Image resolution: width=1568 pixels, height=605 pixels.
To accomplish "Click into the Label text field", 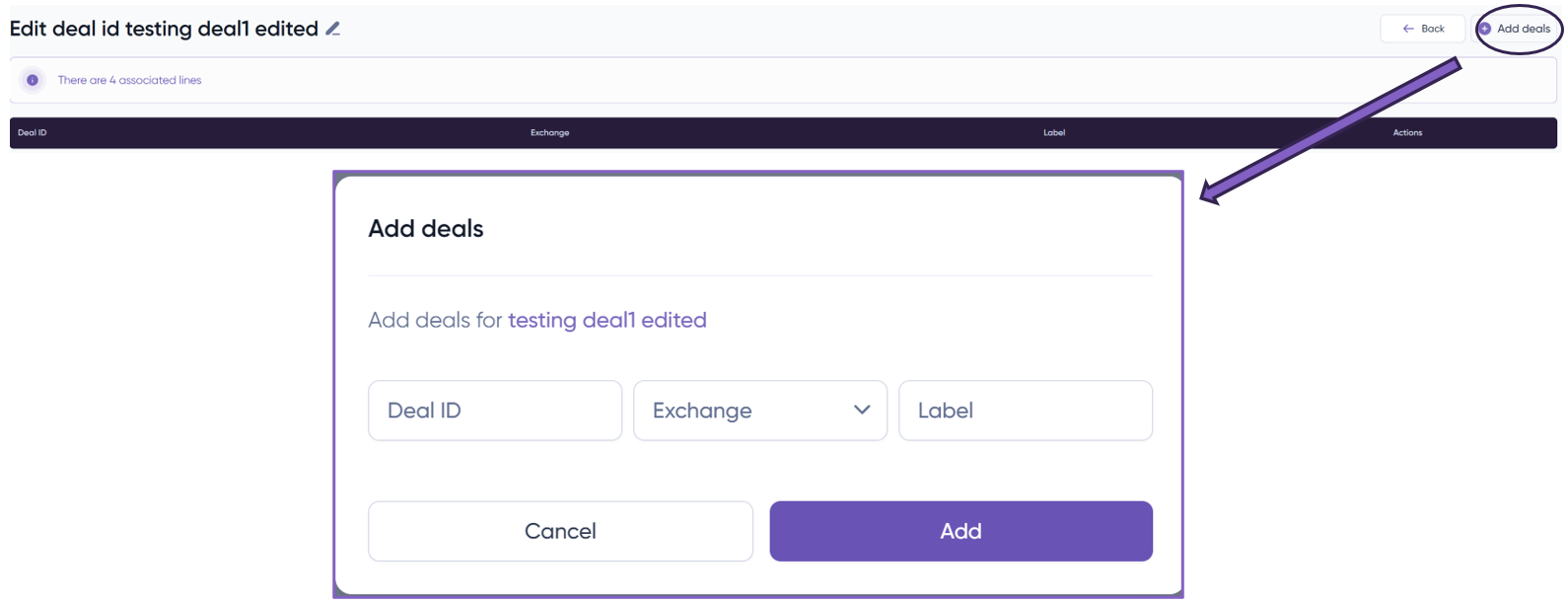I will [1025, 411].
